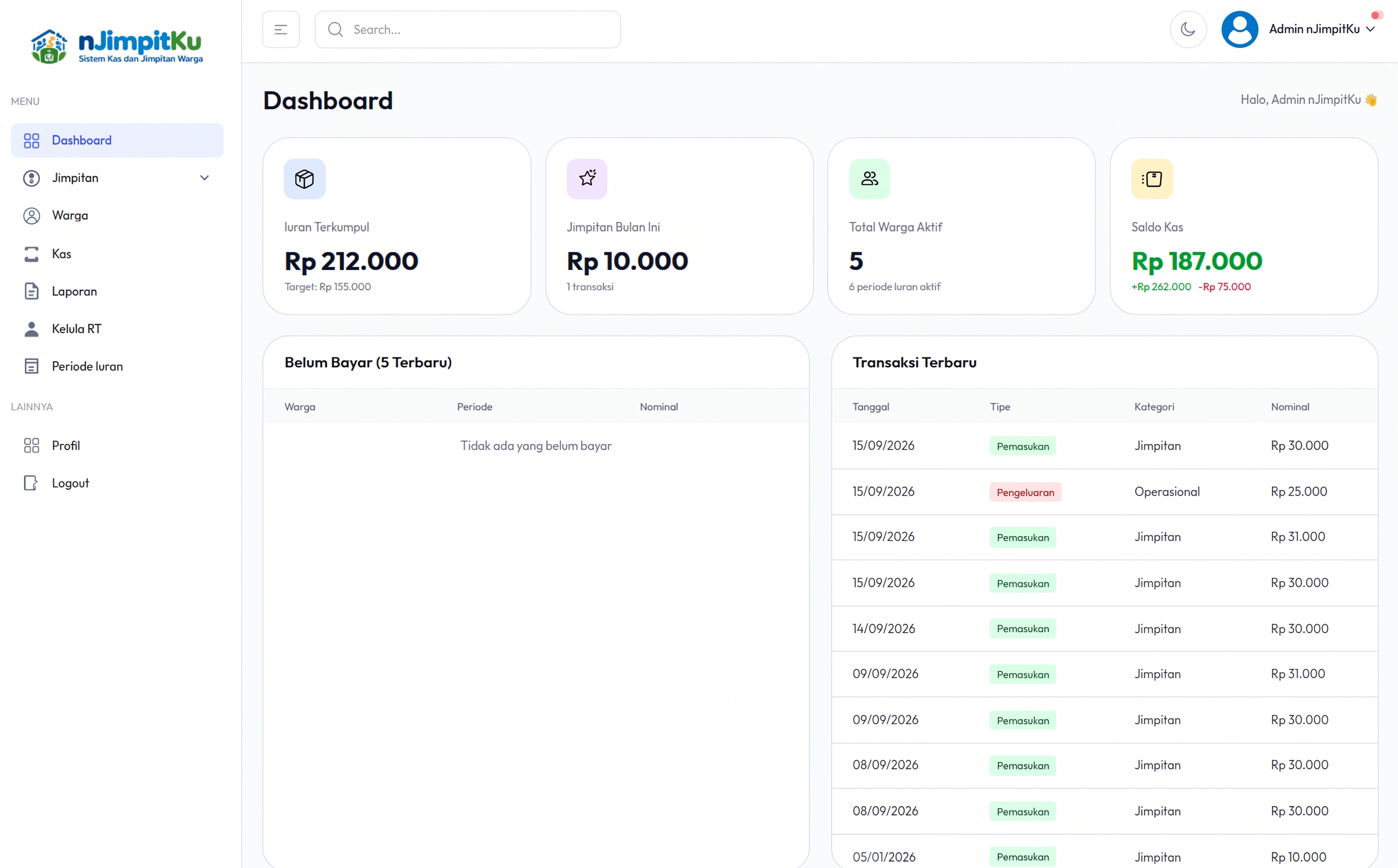Click the Total Warga Aktif people icon
The width and height of the screenshot is (1398, 868).
tap(869, 179)
